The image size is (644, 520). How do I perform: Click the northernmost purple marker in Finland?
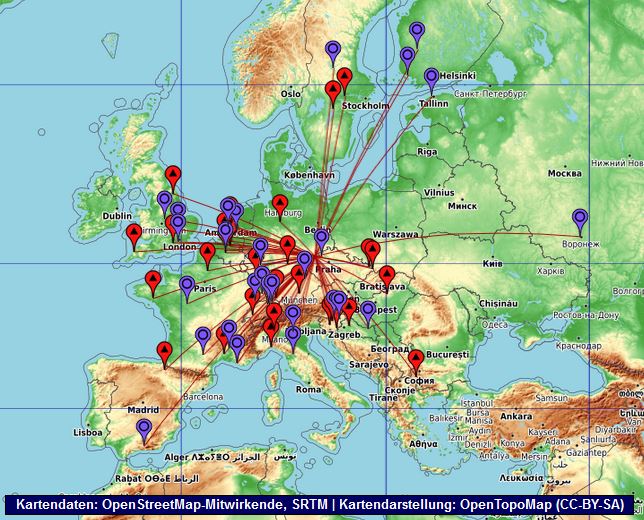pos(417,32)
